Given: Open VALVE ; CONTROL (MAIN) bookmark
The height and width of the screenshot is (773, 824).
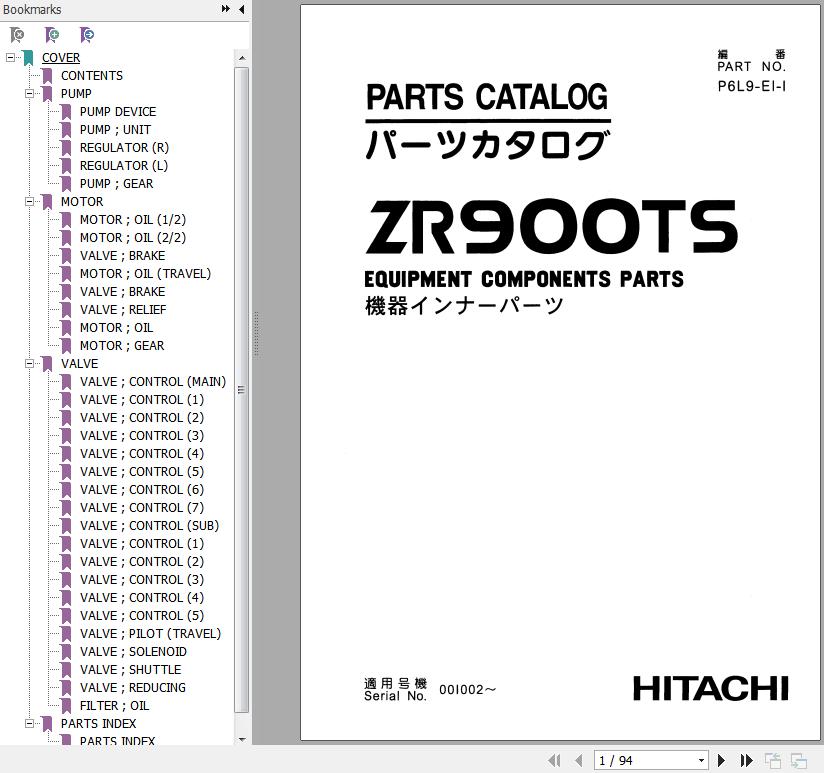Looking at the screenshot, I should 153,382.
